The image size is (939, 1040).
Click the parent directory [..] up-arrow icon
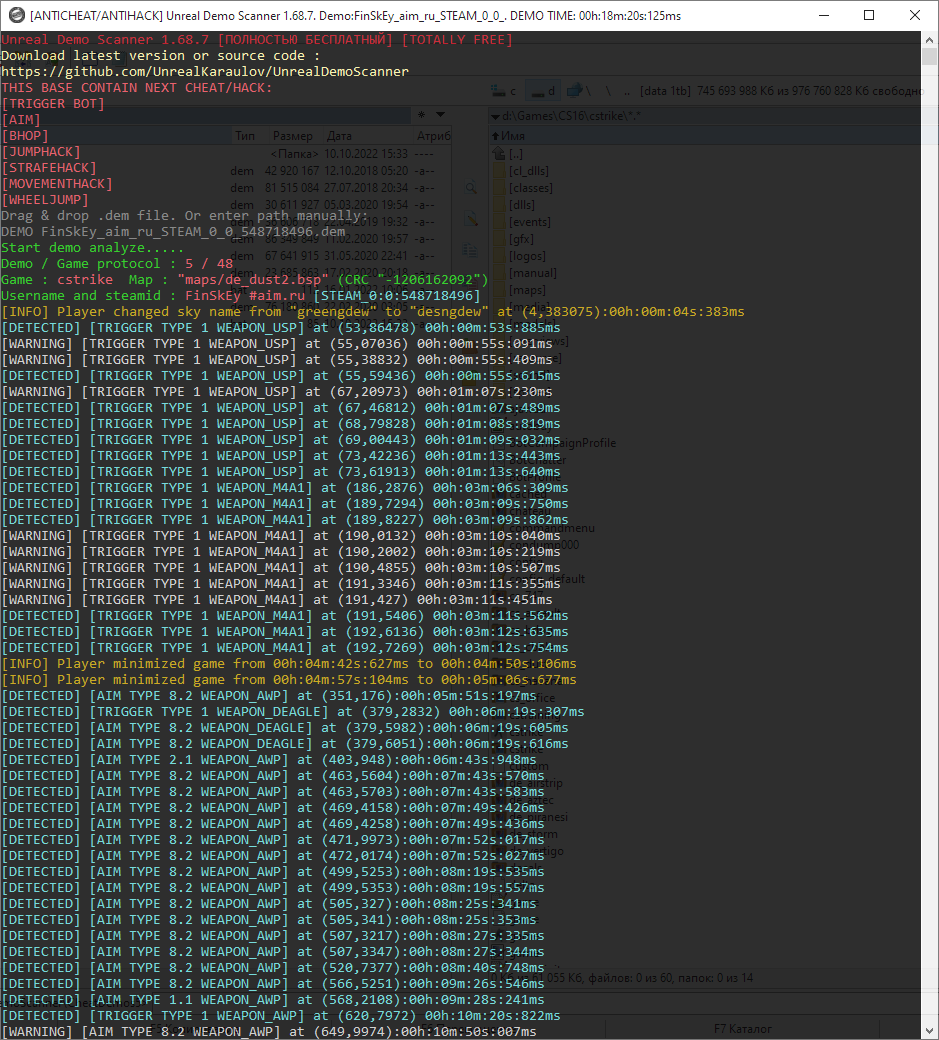(499, 154)
